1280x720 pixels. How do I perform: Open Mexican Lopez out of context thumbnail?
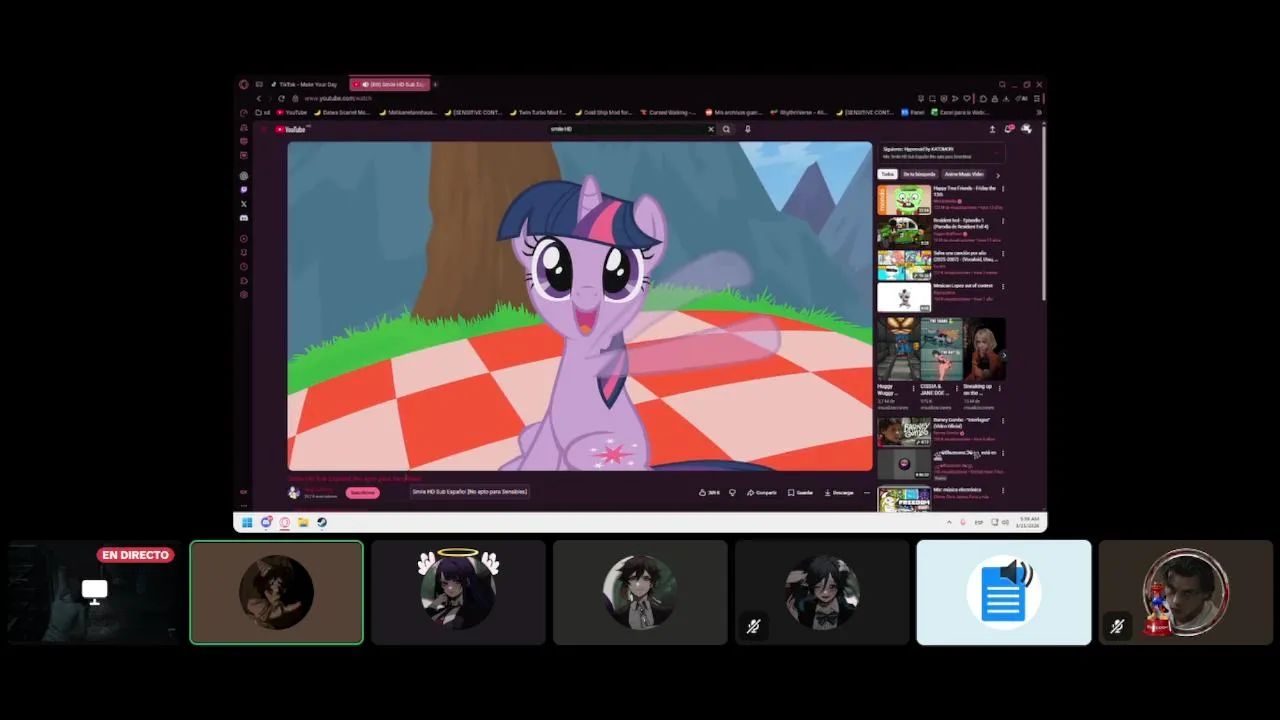[904, 297]
